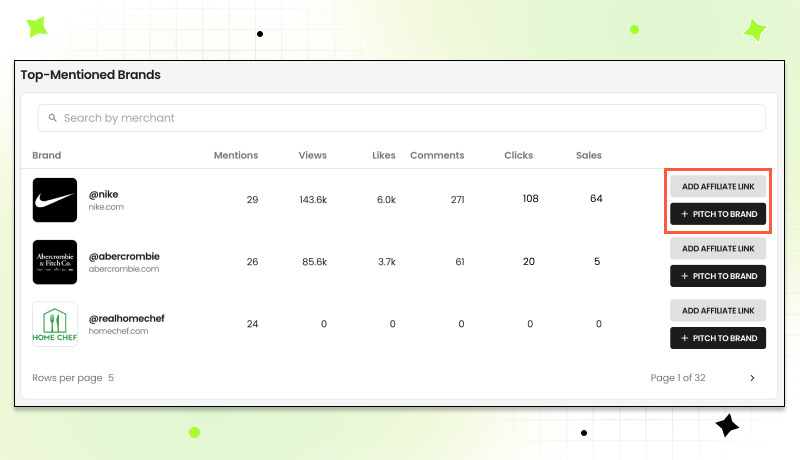Sort by Views column header

[312, 155]
